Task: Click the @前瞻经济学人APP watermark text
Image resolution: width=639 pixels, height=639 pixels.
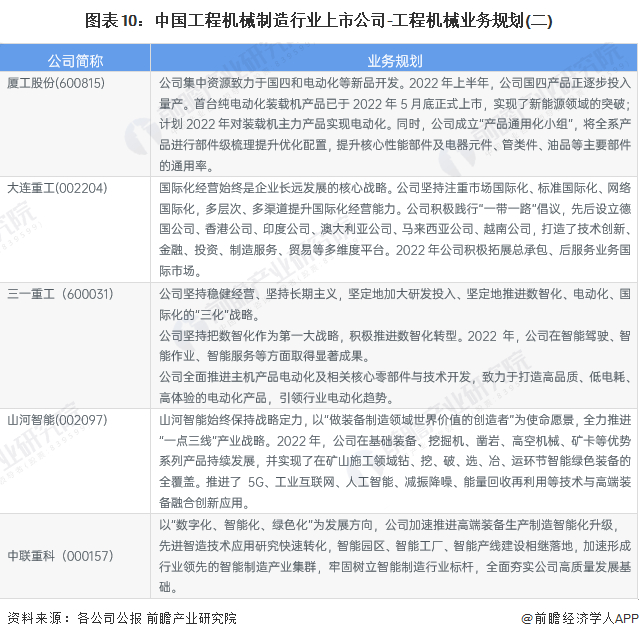Action: point(580,619)
